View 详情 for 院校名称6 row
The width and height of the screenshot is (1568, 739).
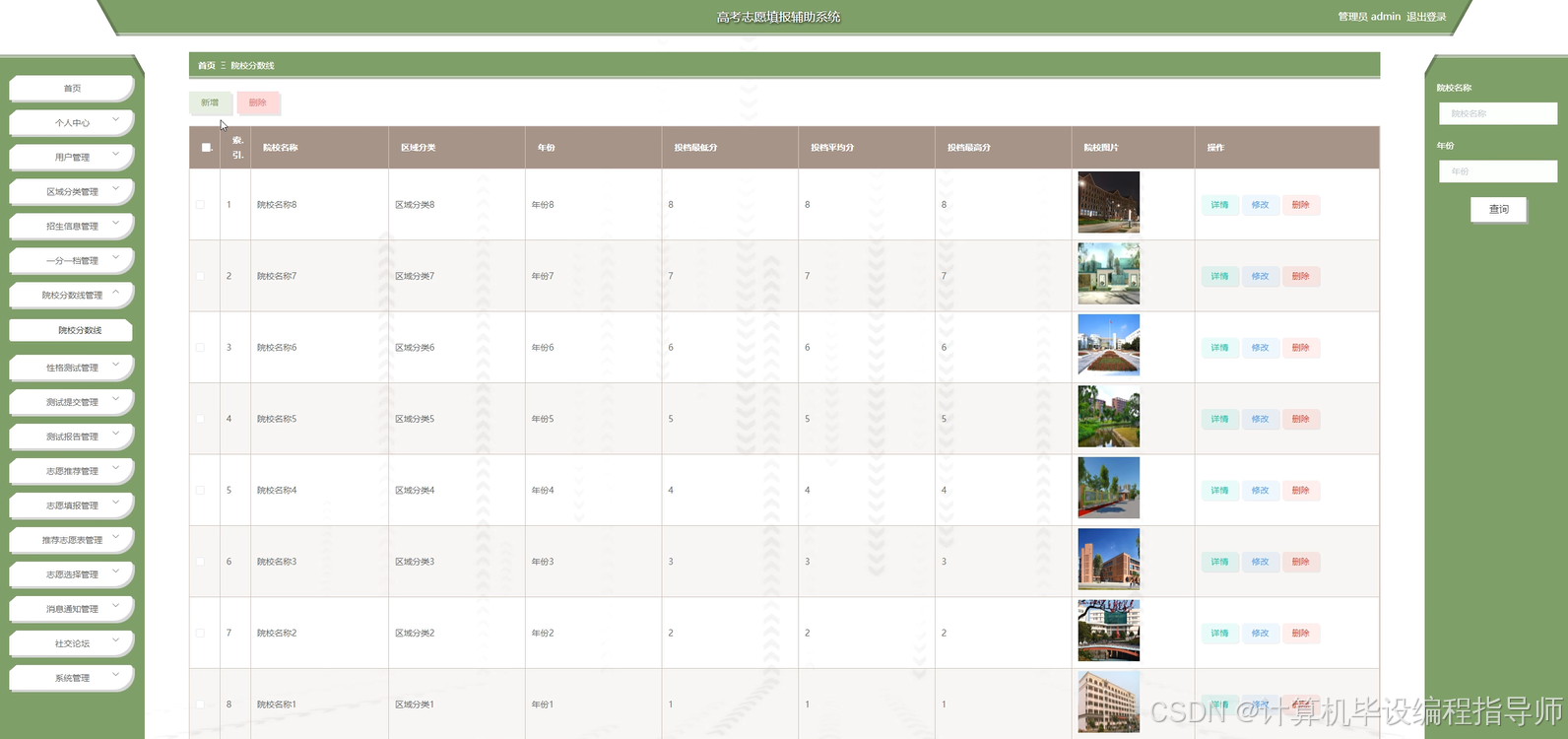pos(1219,348)
